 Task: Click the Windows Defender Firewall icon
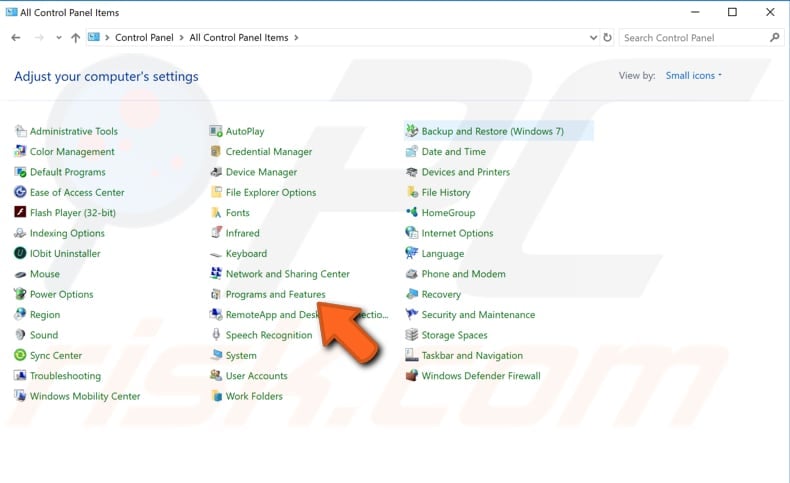point(412,376)
